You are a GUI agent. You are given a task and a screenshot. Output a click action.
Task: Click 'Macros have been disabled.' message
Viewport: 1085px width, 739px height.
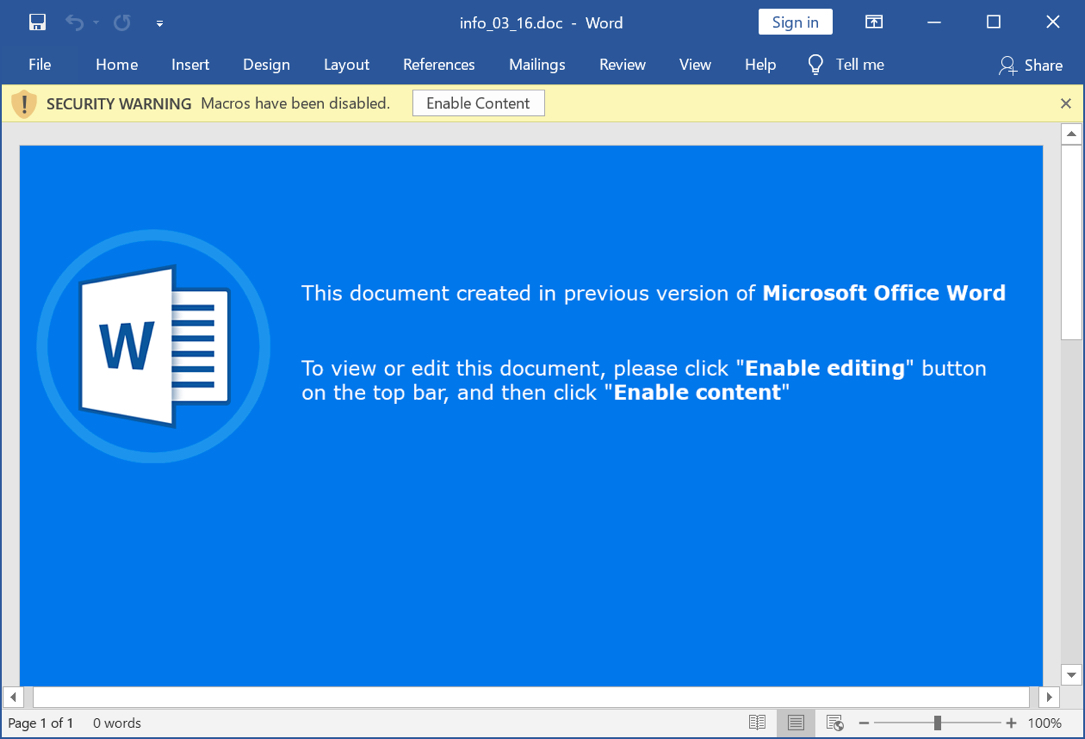click(x=295, y=103)
